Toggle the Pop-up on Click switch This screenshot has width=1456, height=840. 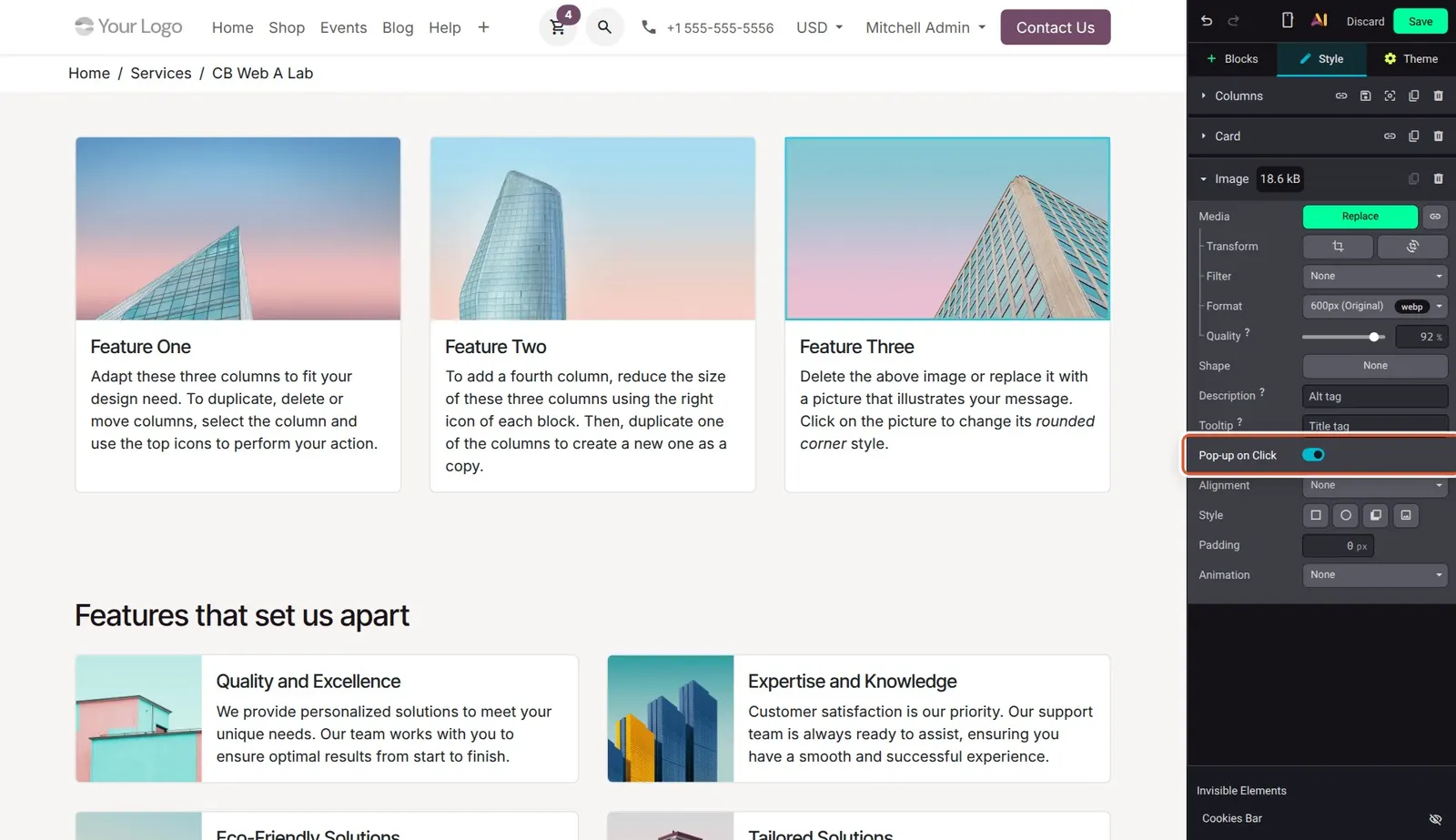pos(1313,455)
